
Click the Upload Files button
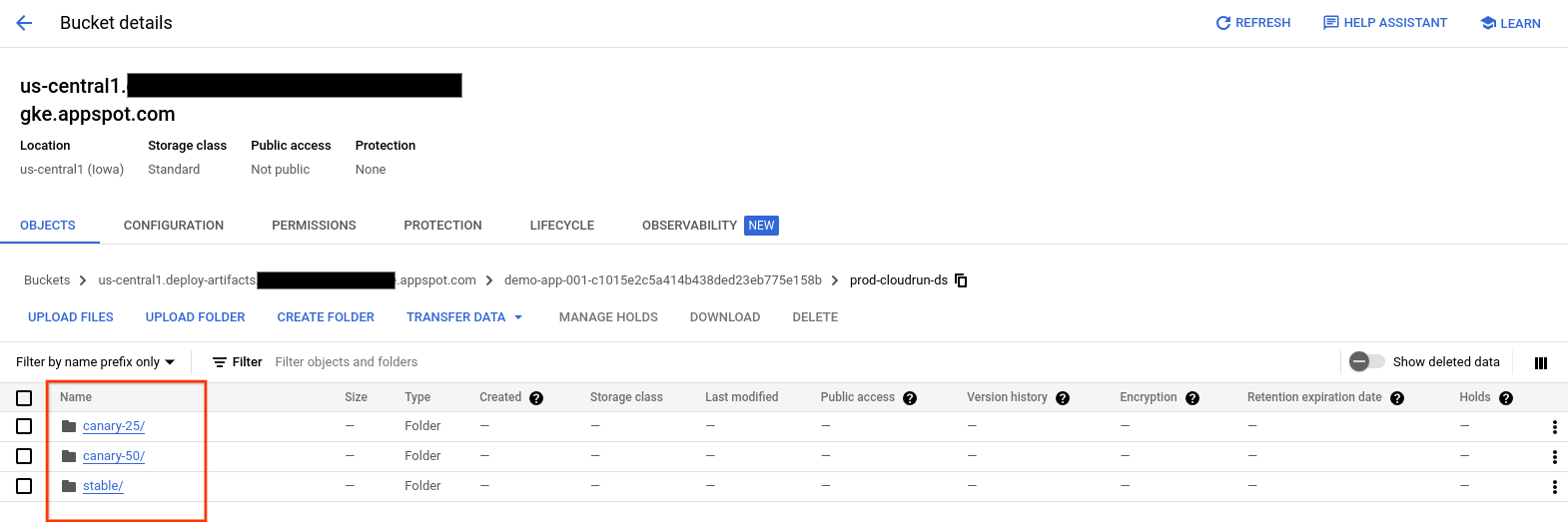pyautogui.click(x=71, y=317)
